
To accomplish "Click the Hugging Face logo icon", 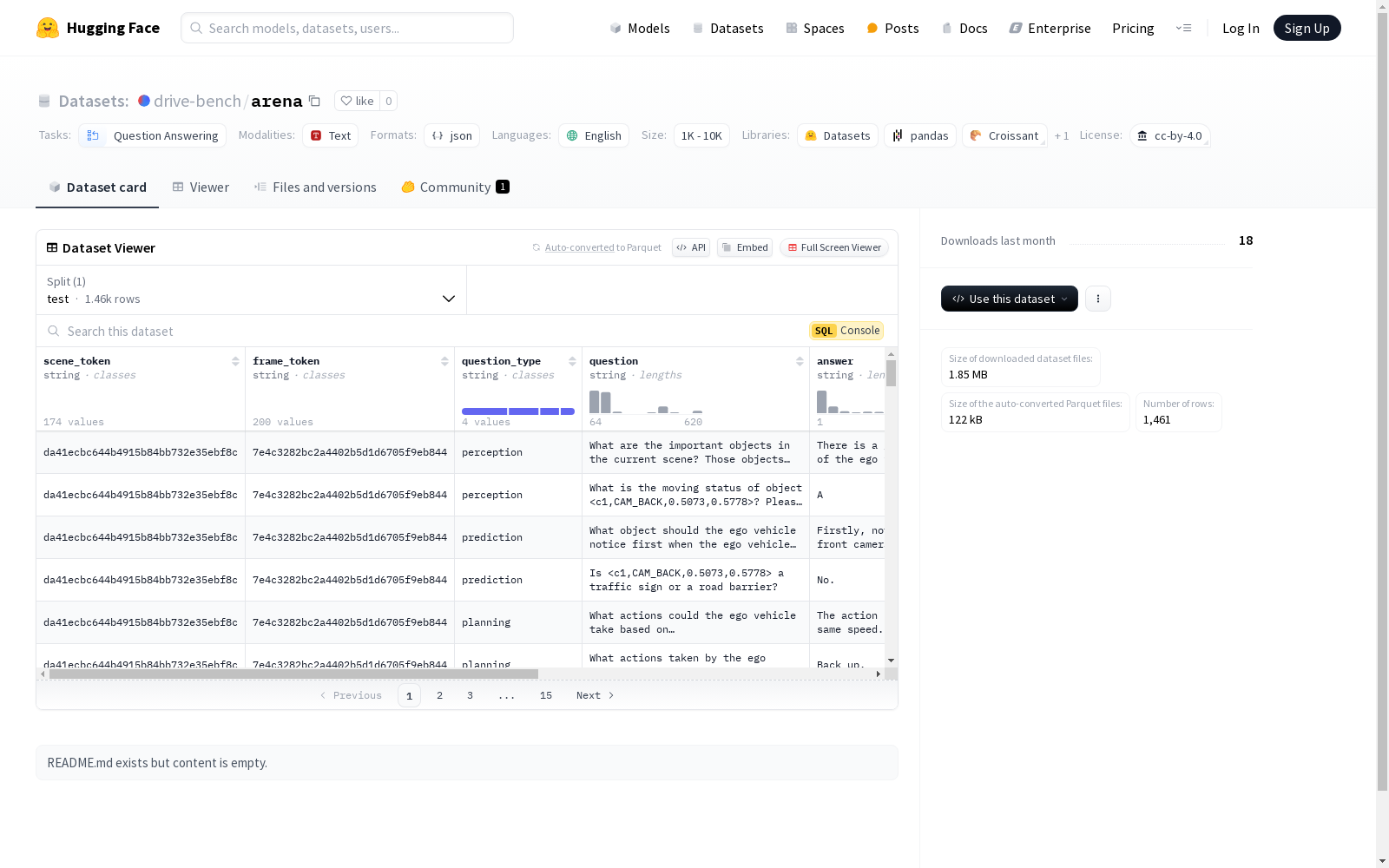I will click(48, 28).
